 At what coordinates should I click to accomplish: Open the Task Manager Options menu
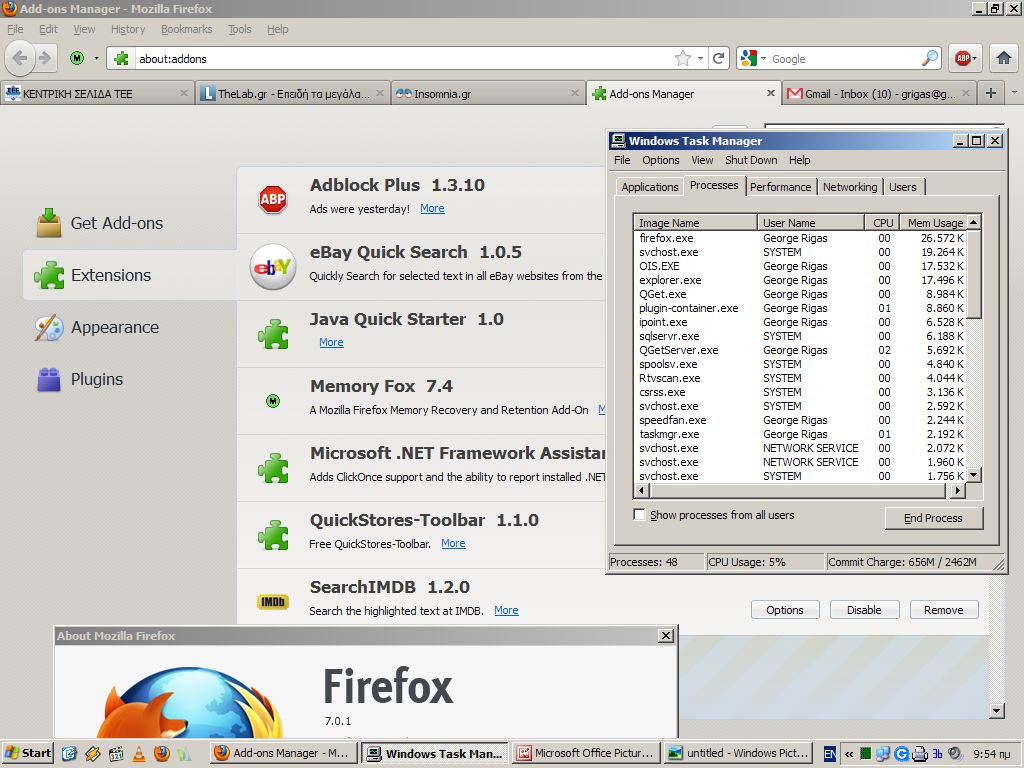click(x=660, y=160)
